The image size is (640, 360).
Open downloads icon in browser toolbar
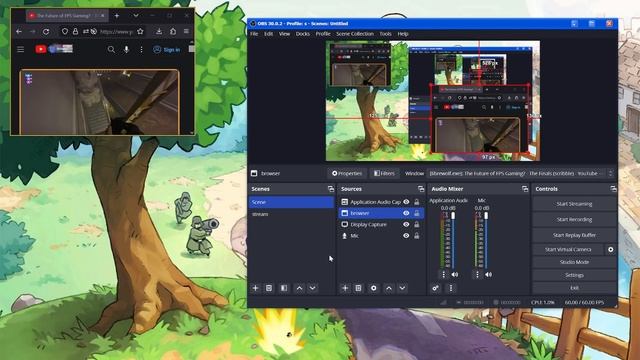click(159, 31)
